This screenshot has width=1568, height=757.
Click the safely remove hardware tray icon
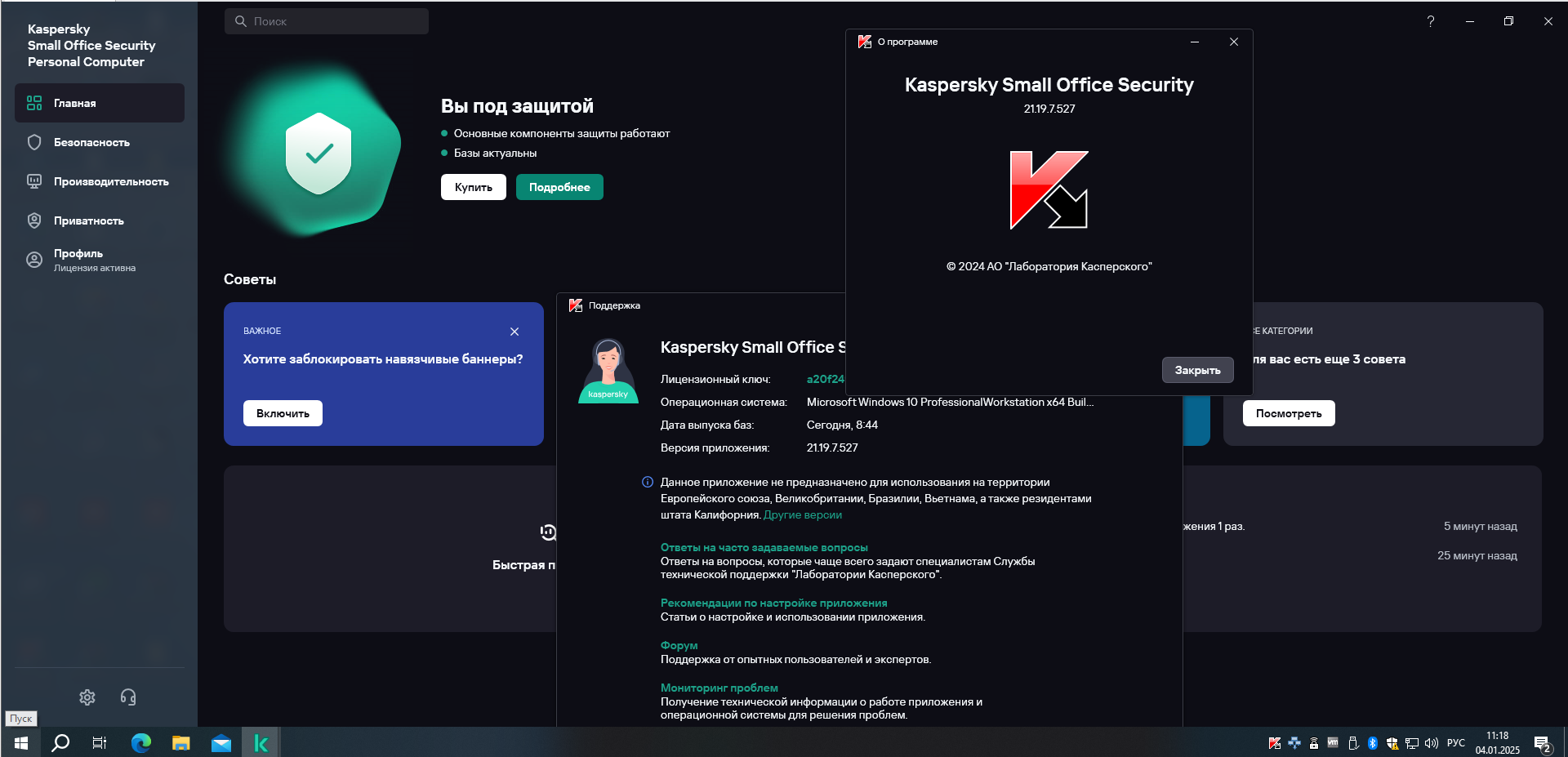[x=1353, y=743]
